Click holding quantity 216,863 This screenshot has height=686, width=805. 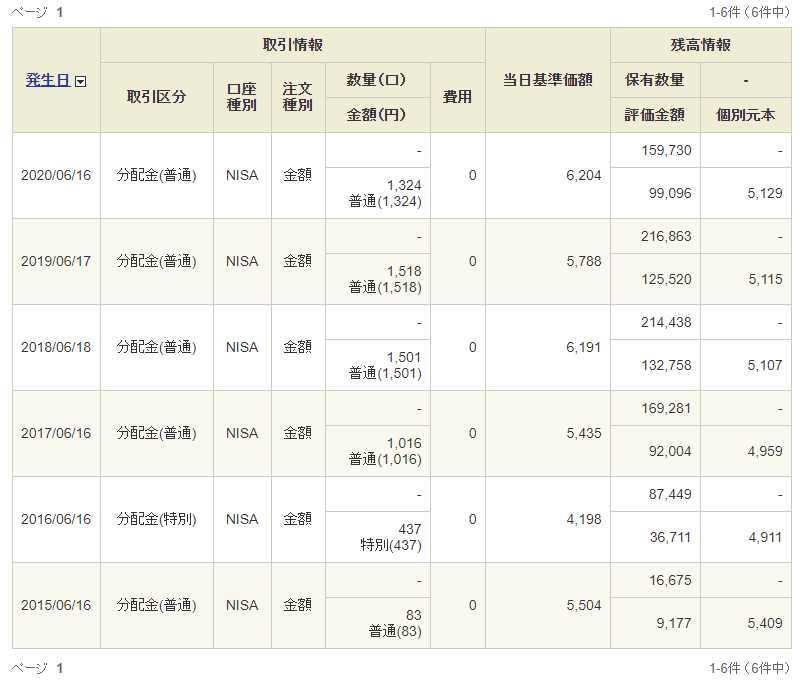(666, 236)
